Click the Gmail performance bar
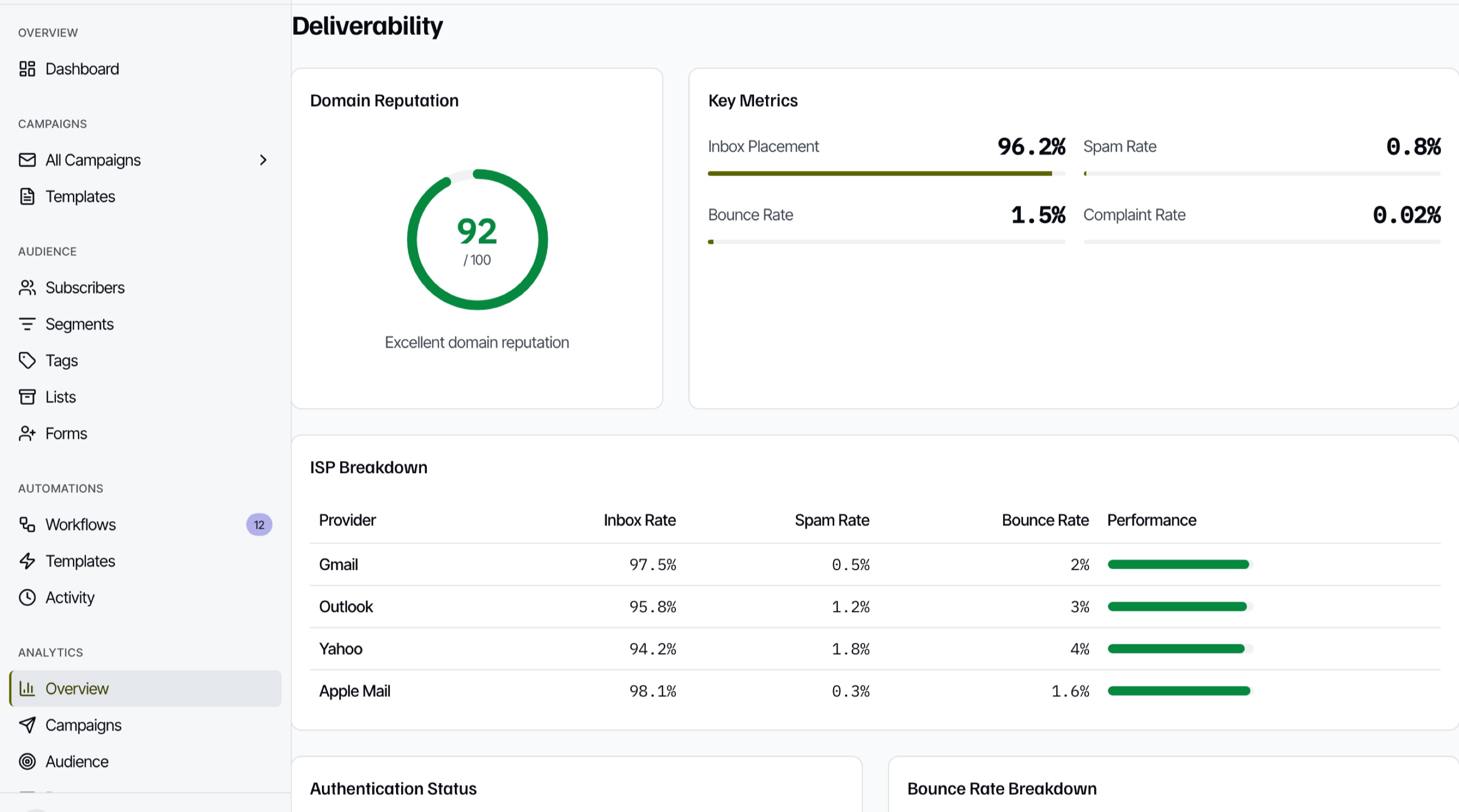 point(1180,565)
